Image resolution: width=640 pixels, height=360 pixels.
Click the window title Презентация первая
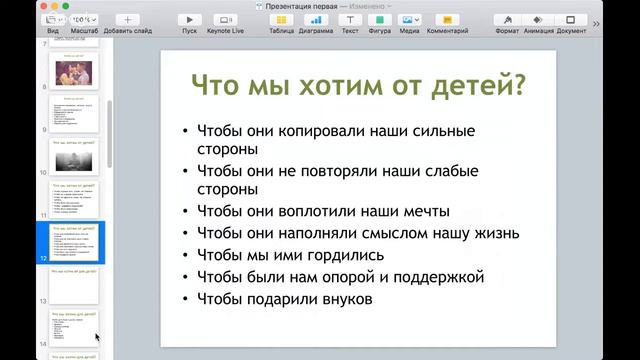click(301, 6)
